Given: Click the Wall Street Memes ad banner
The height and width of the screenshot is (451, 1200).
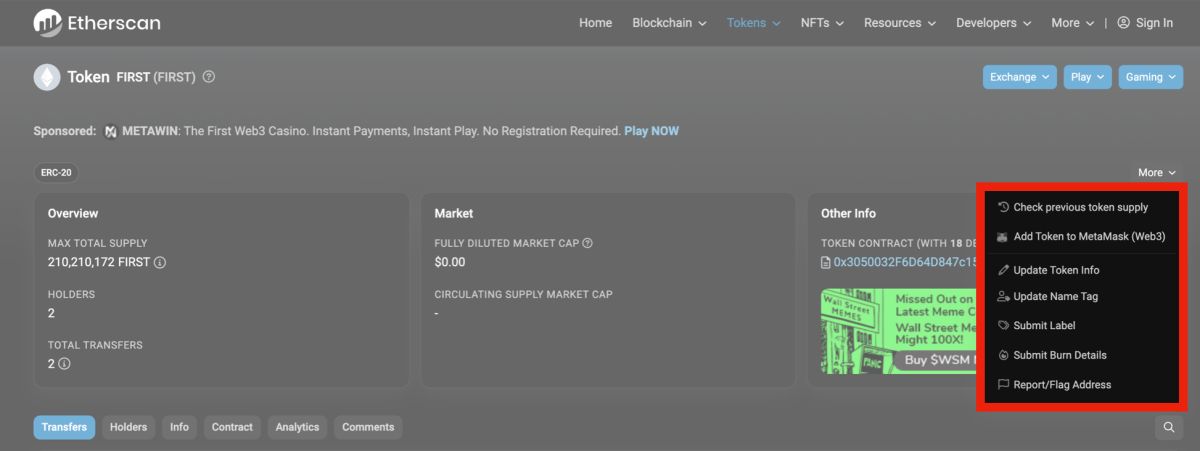Looking at the screenshot, I should pyautogui.click(x=898, y=331).
